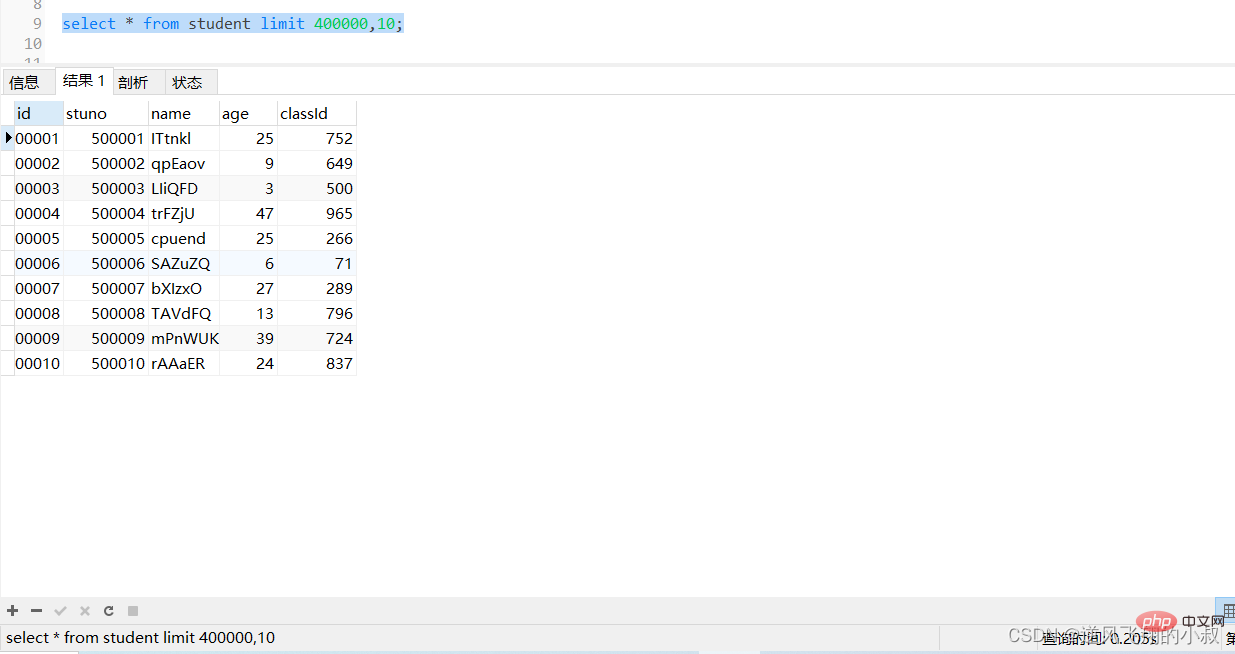Select cell with name LIiQFD
Screen dimensions: 1235x654
184,188
